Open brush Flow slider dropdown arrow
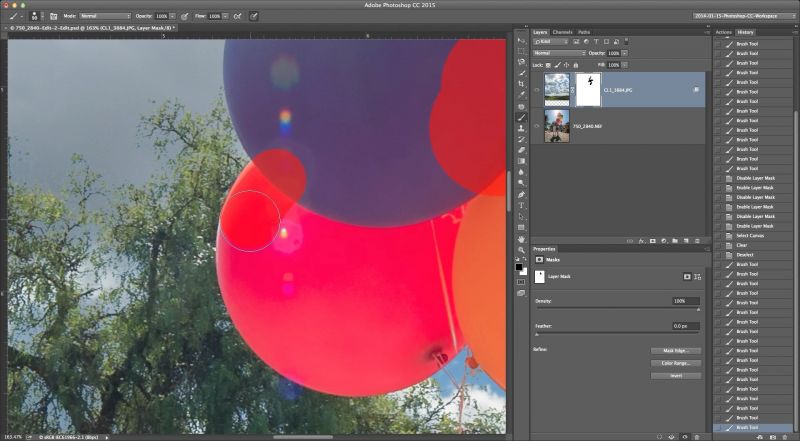This screenshot has height=441, width=800. pos(225,16)
